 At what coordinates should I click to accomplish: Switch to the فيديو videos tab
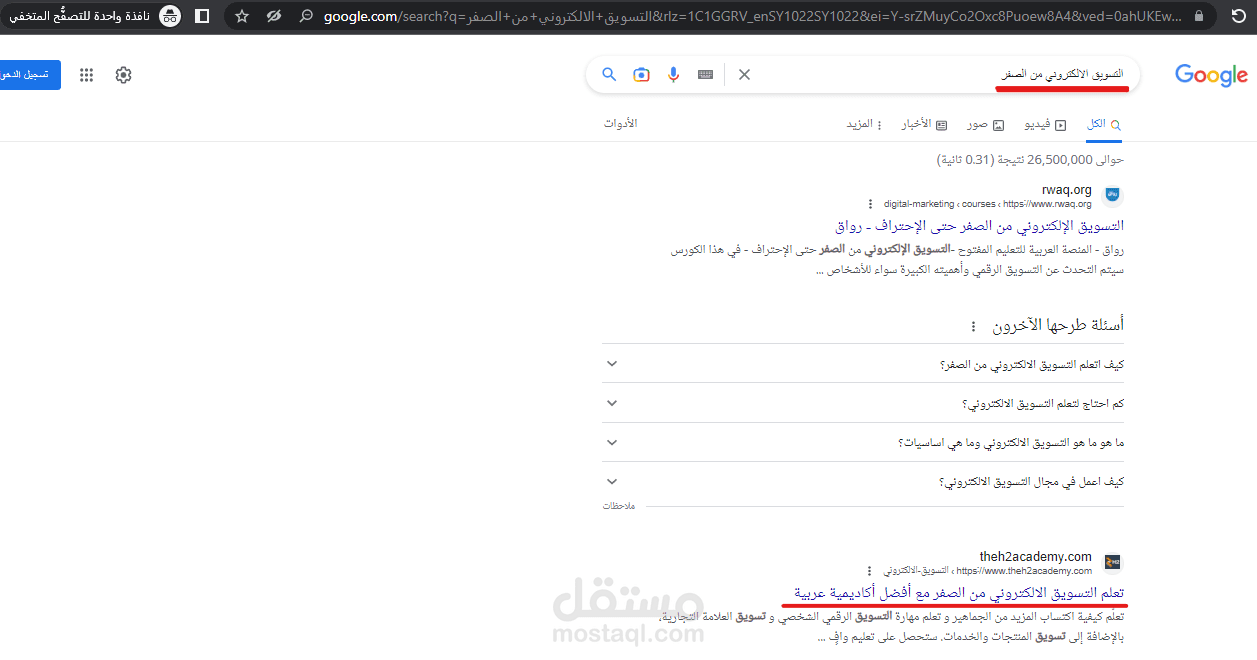1046,123
